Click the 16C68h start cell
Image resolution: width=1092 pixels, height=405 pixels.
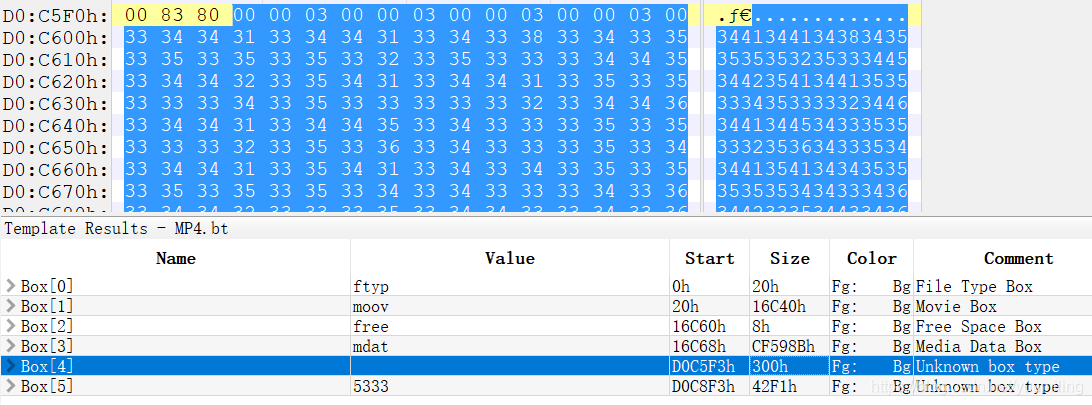710,347
